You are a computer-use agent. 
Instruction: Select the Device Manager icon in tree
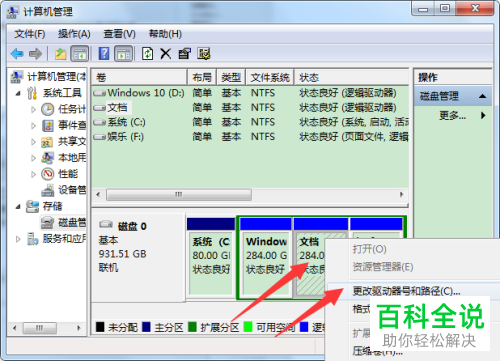(x=47, y=190)
